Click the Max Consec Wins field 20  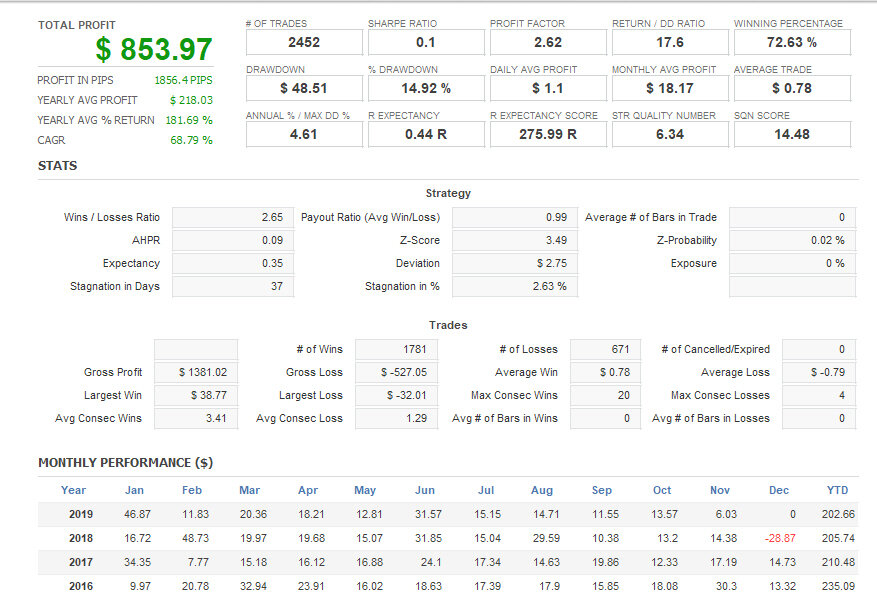(605, 395)
